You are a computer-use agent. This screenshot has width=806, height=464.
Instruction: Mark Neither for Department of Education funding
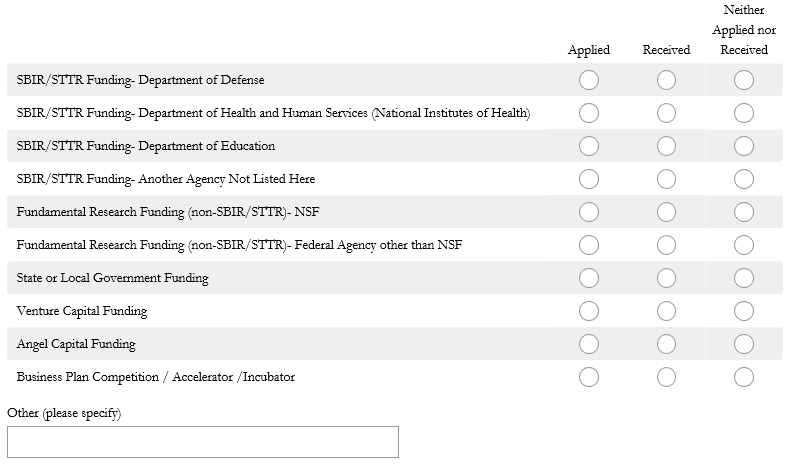pos(743,146)
